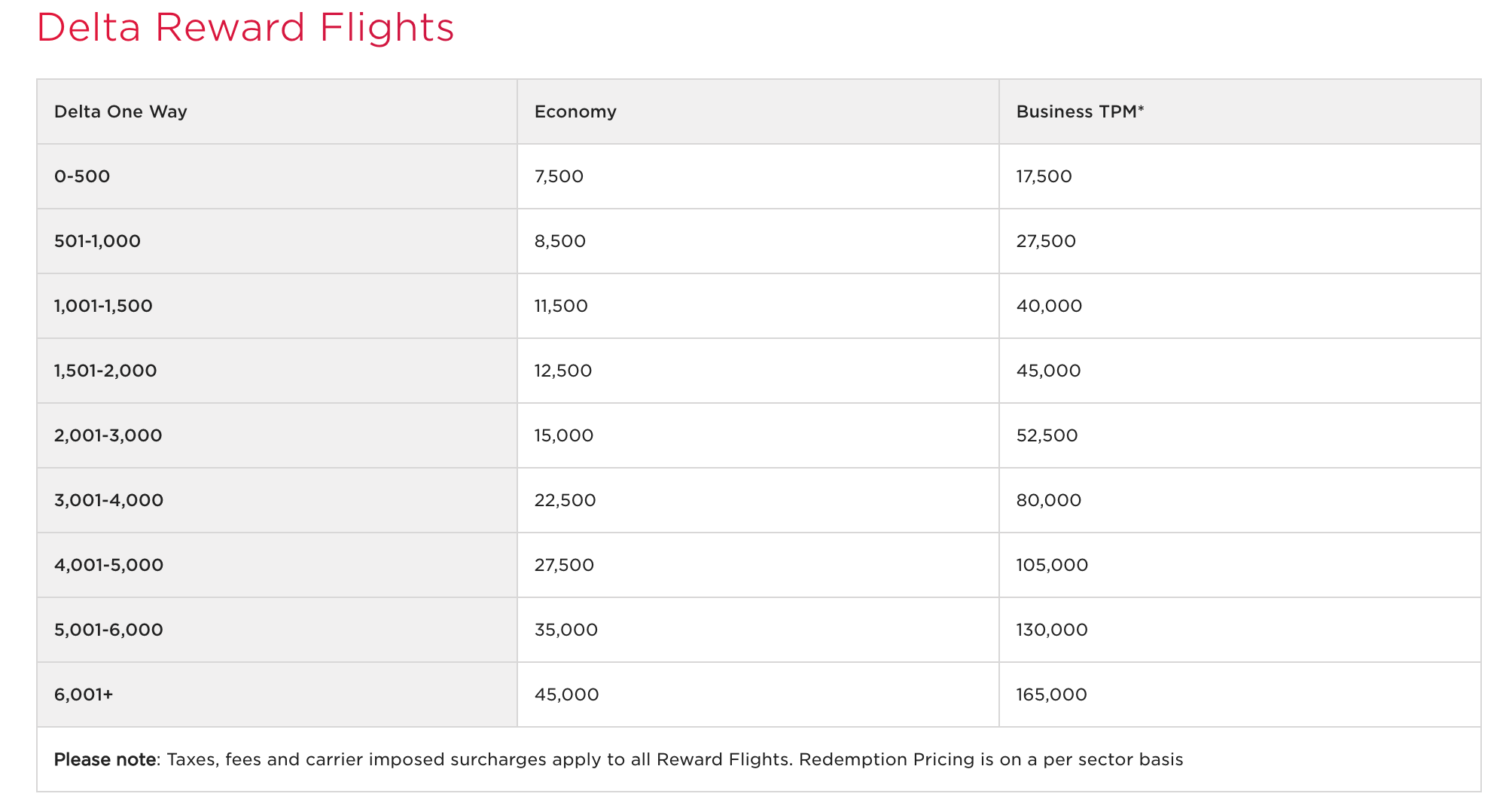Viewport: 1512px width, 812px height.
Task: Select the Delta One Way column header
Action: coord(120,111)
